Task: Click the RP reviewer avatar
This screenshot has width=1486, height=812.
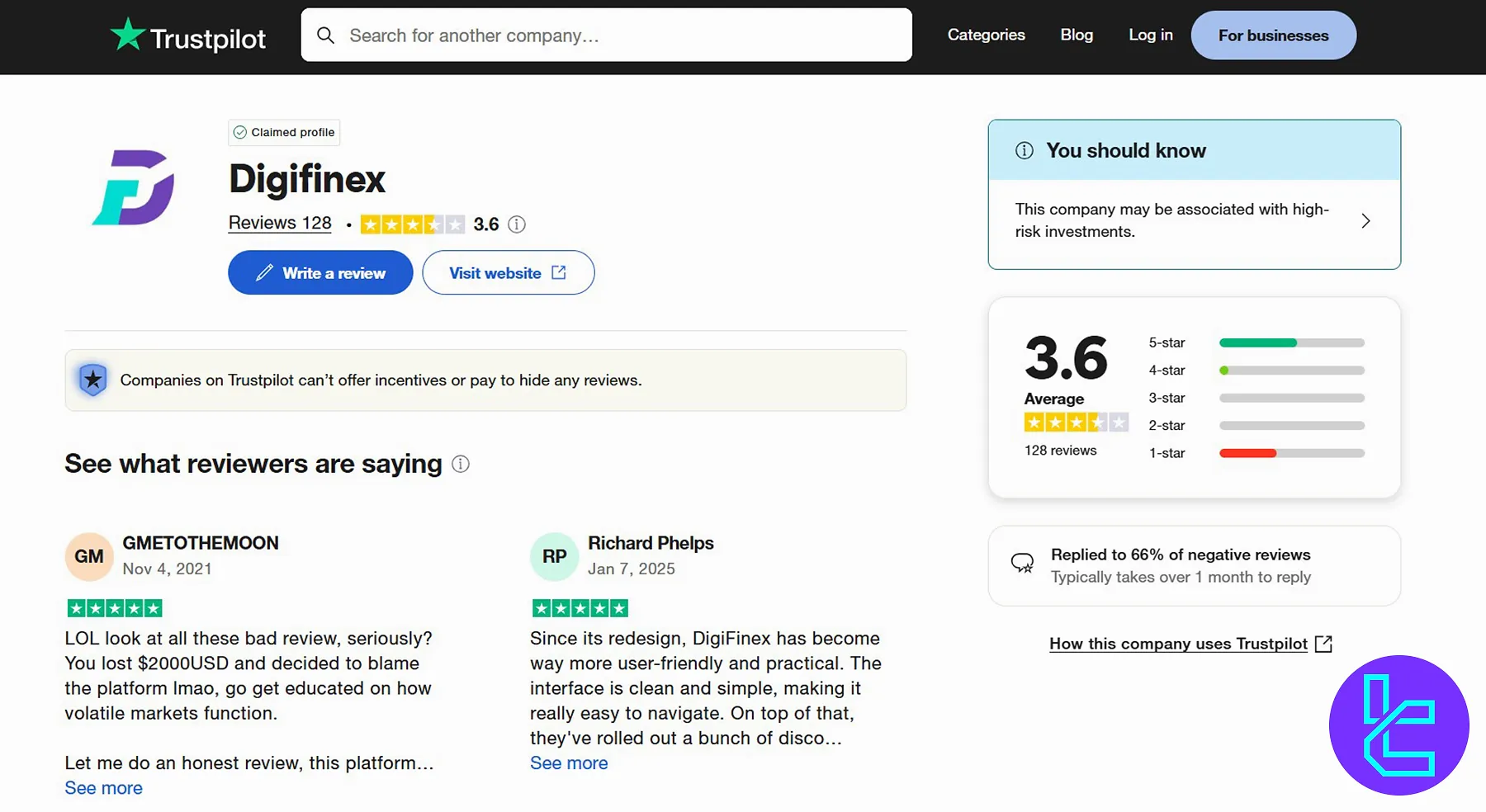Action: click(x=554, y=556)
